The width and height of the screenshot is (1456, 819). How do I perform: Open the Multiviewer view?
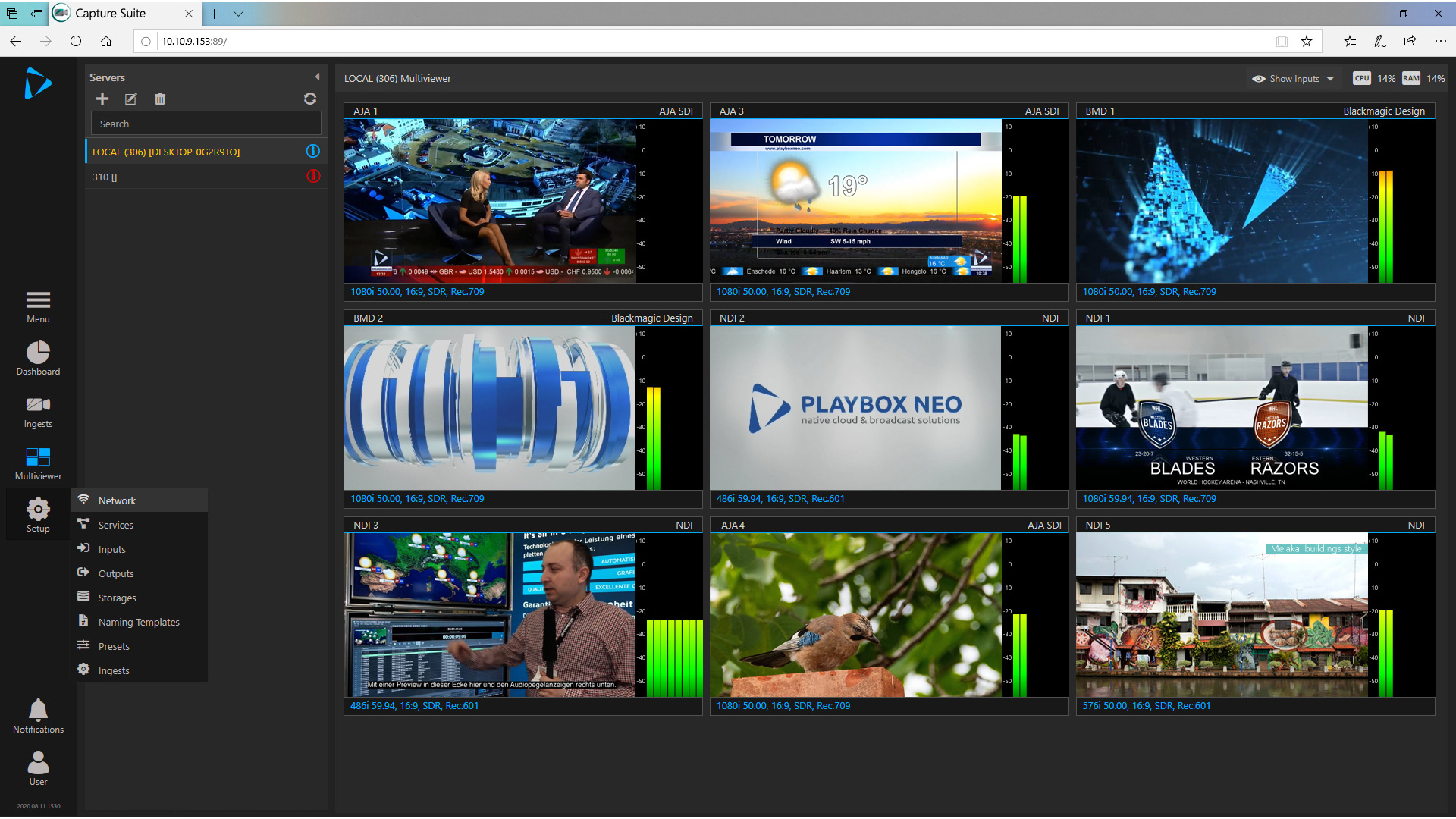pos(37,460)
